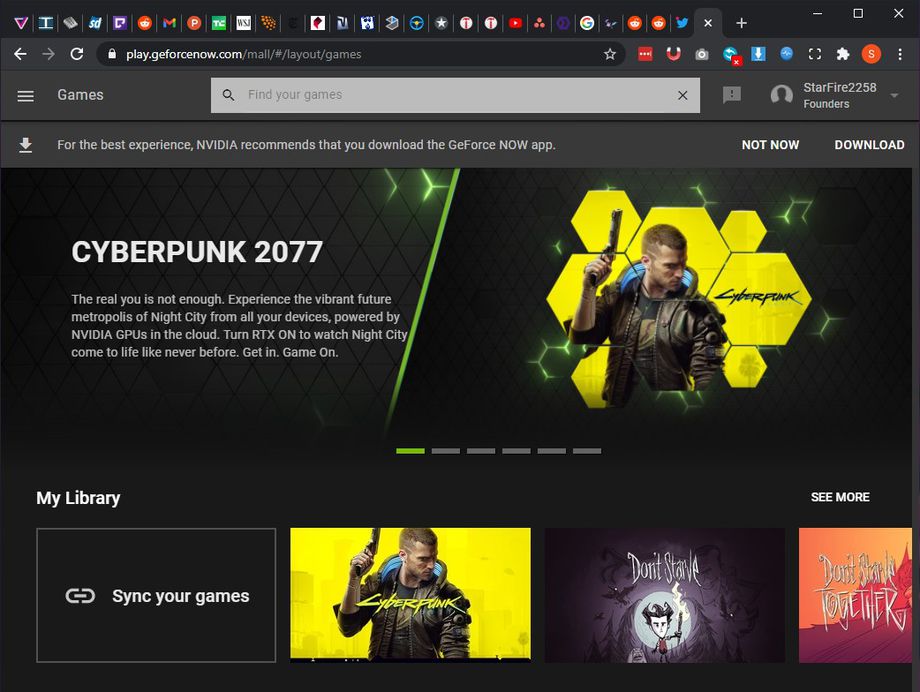Viewport: 920px width, 692px height.
Task: Switch to the Twitter browser tab
Action: click(x=682, y=22)
